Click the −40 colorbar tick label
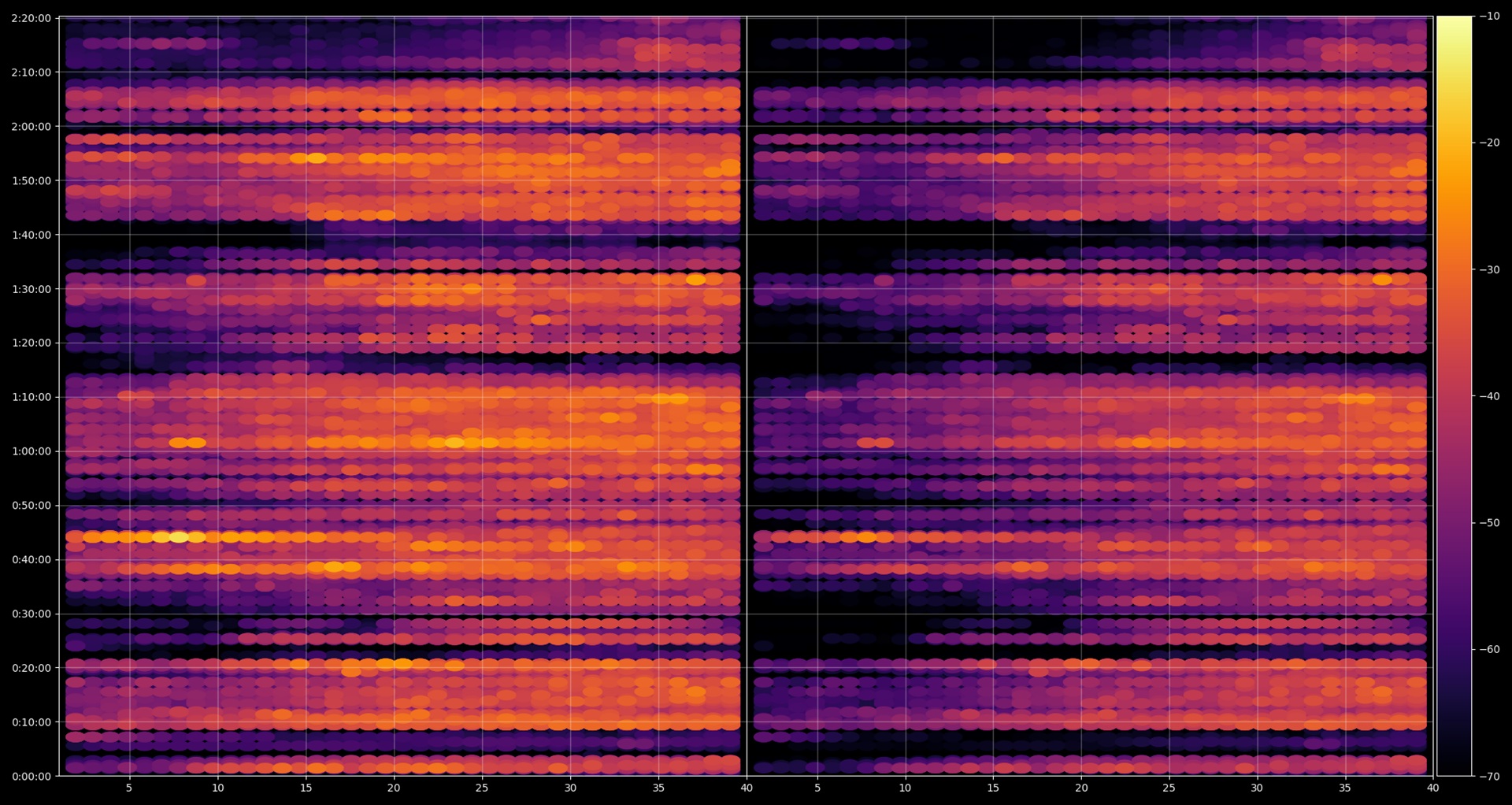Viewport: 1512px width, 805px height. point(1490,396)
